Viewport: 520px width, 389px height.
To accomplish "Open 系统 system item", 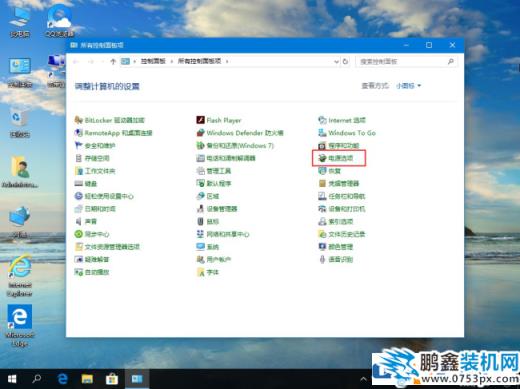I will tap(208, 247).
